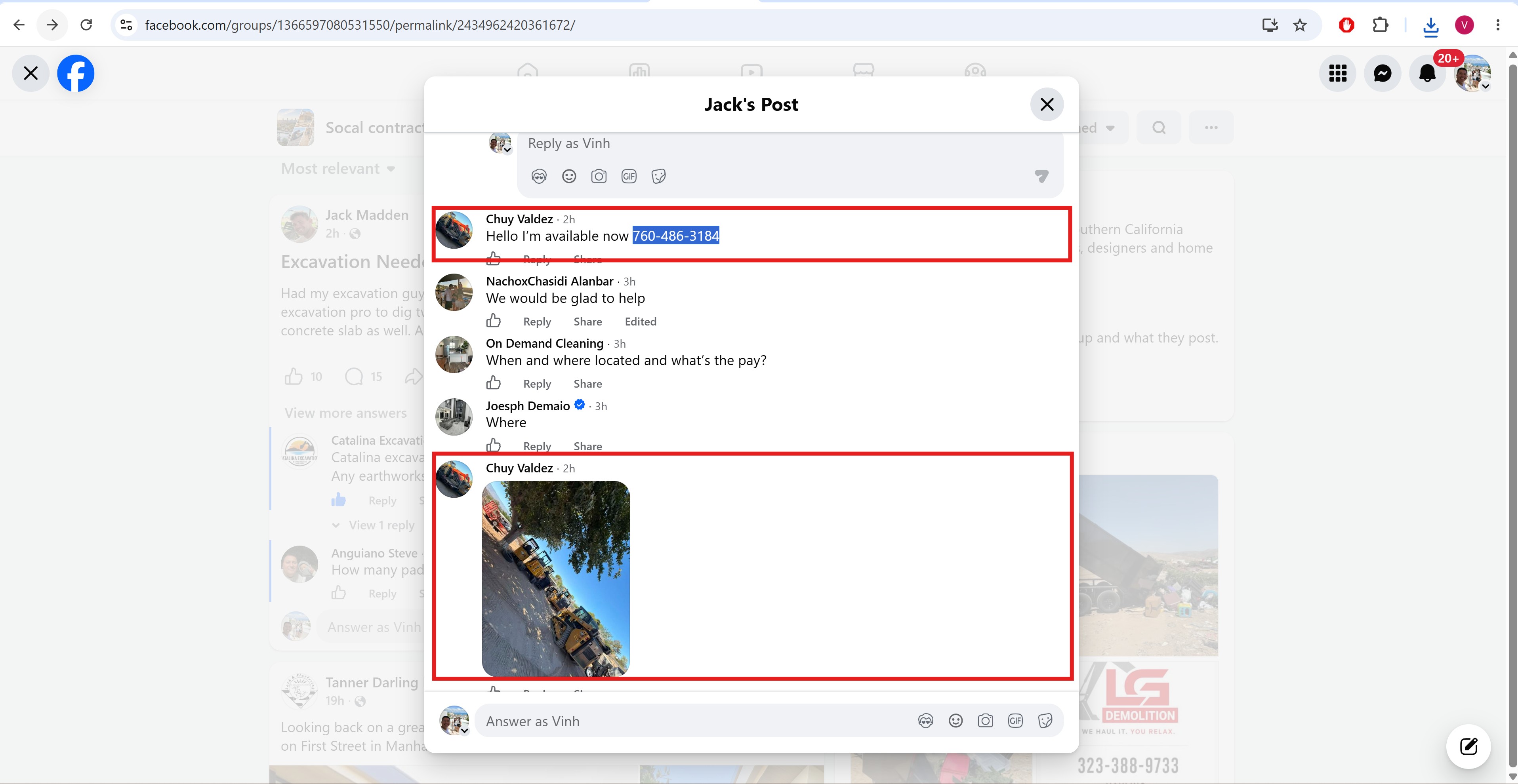Add a GIF to the reply

pos(629,176)
